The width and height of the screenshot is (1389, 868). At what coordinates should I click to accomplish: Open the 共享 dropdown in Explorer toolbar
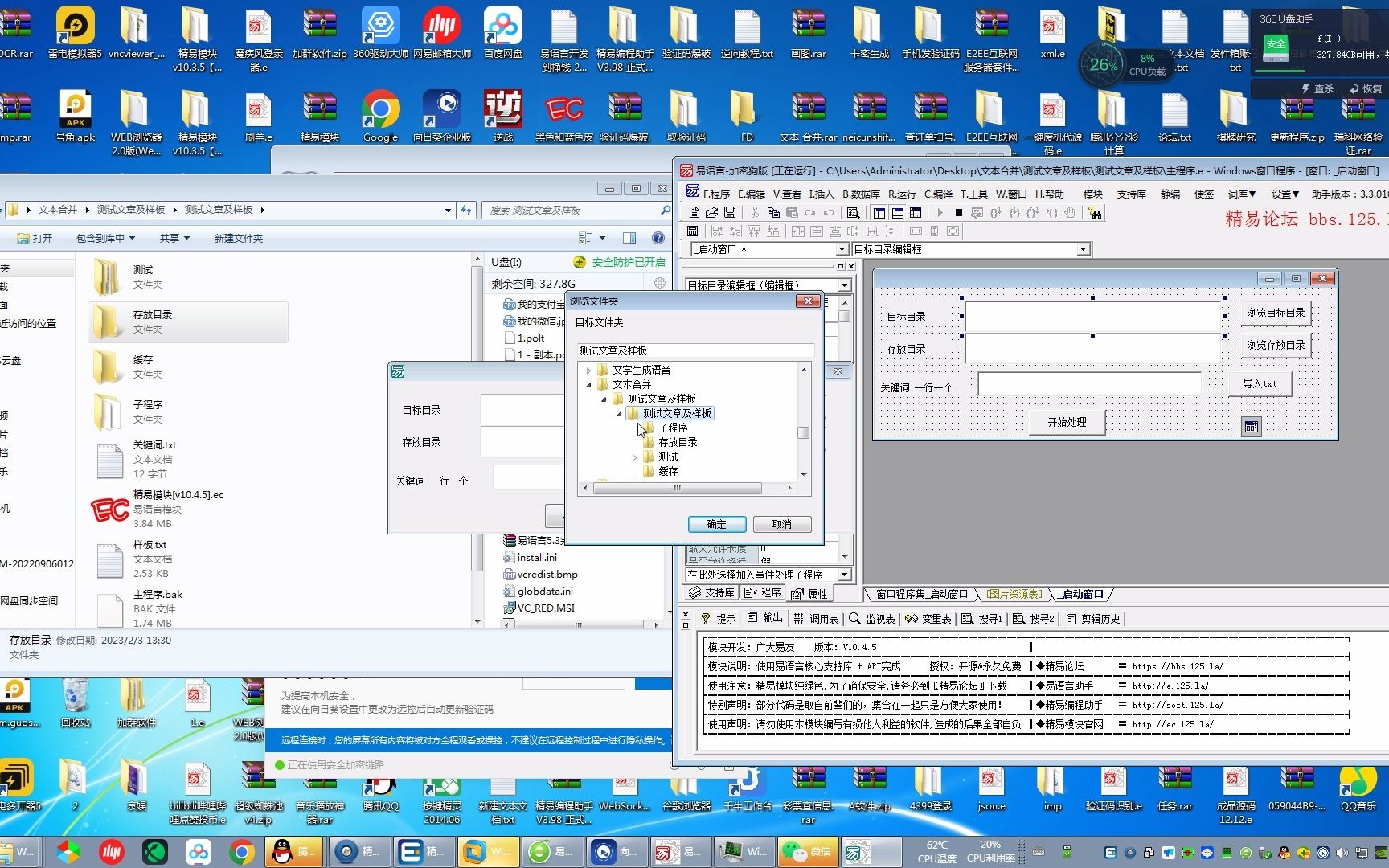coord(174,239)
